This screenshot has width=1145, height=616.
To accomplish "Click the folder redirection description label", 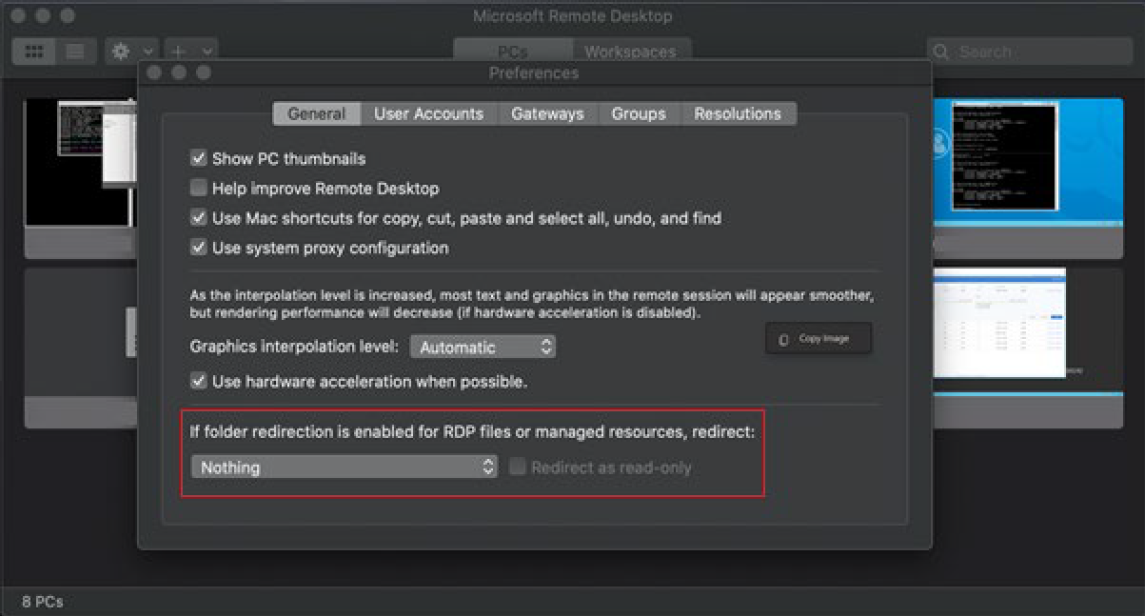I will coord(472,431).
